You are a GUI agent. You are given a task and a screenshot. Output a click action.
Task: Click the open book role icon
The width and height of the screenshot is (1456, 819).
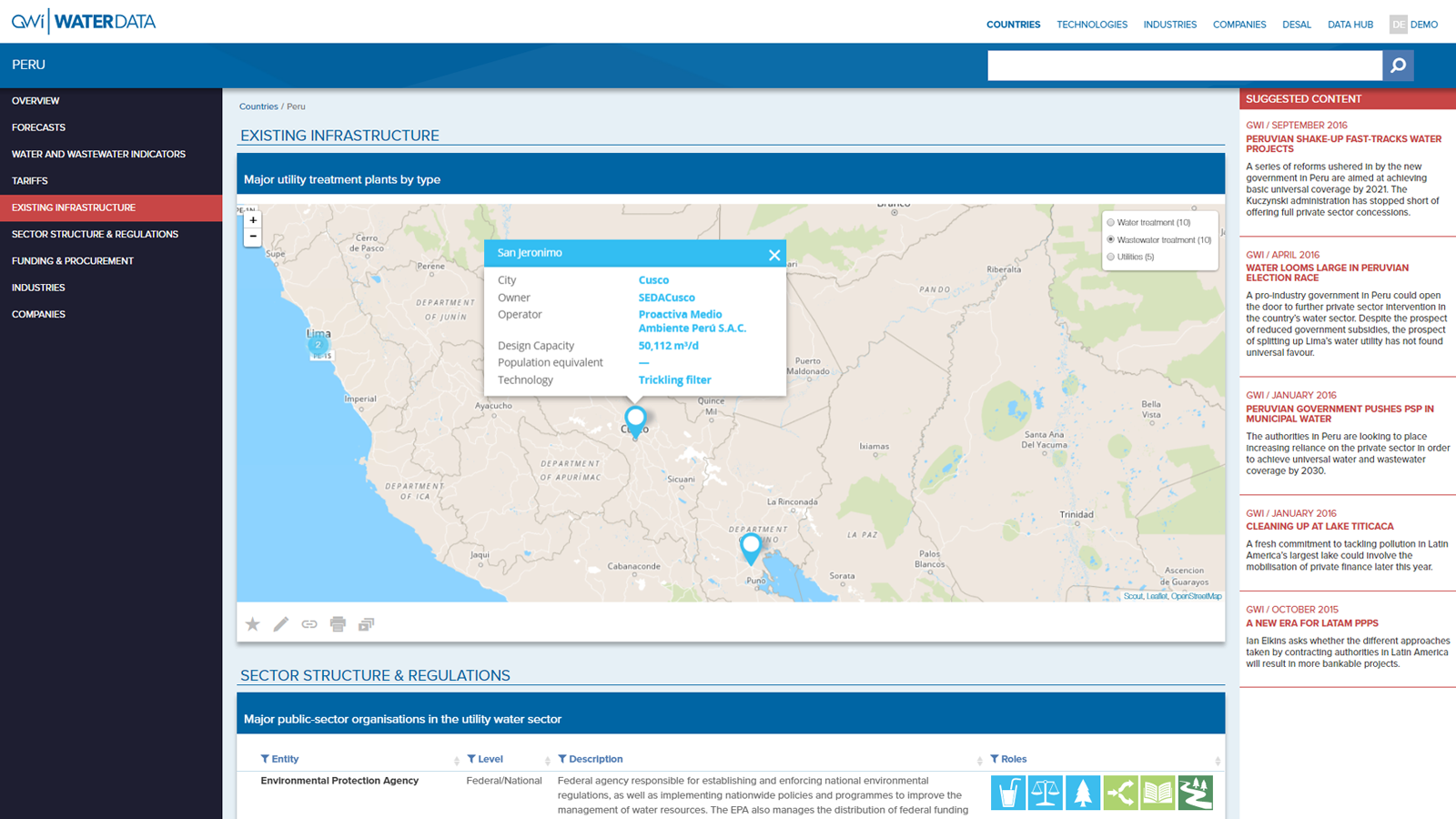click(1158, 793)
